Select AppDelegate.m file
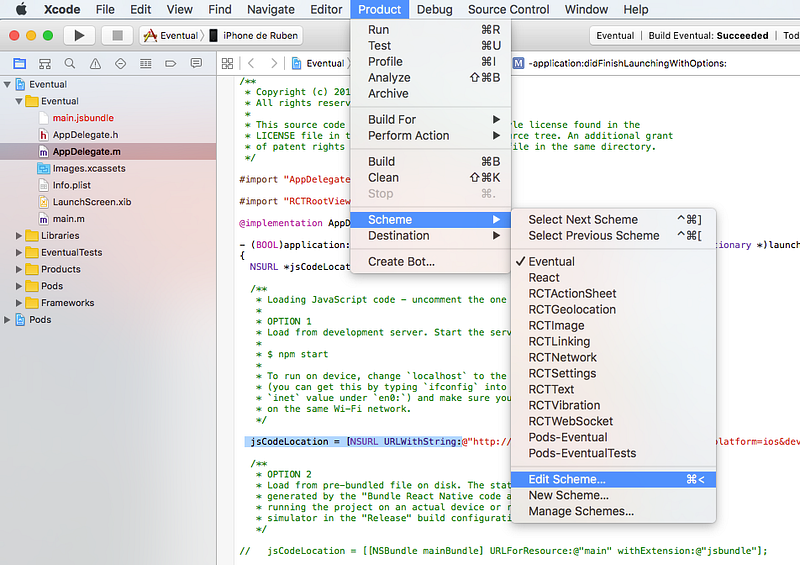Image resolution: width=800 pixels, height=565 pixels. (108, 152)
